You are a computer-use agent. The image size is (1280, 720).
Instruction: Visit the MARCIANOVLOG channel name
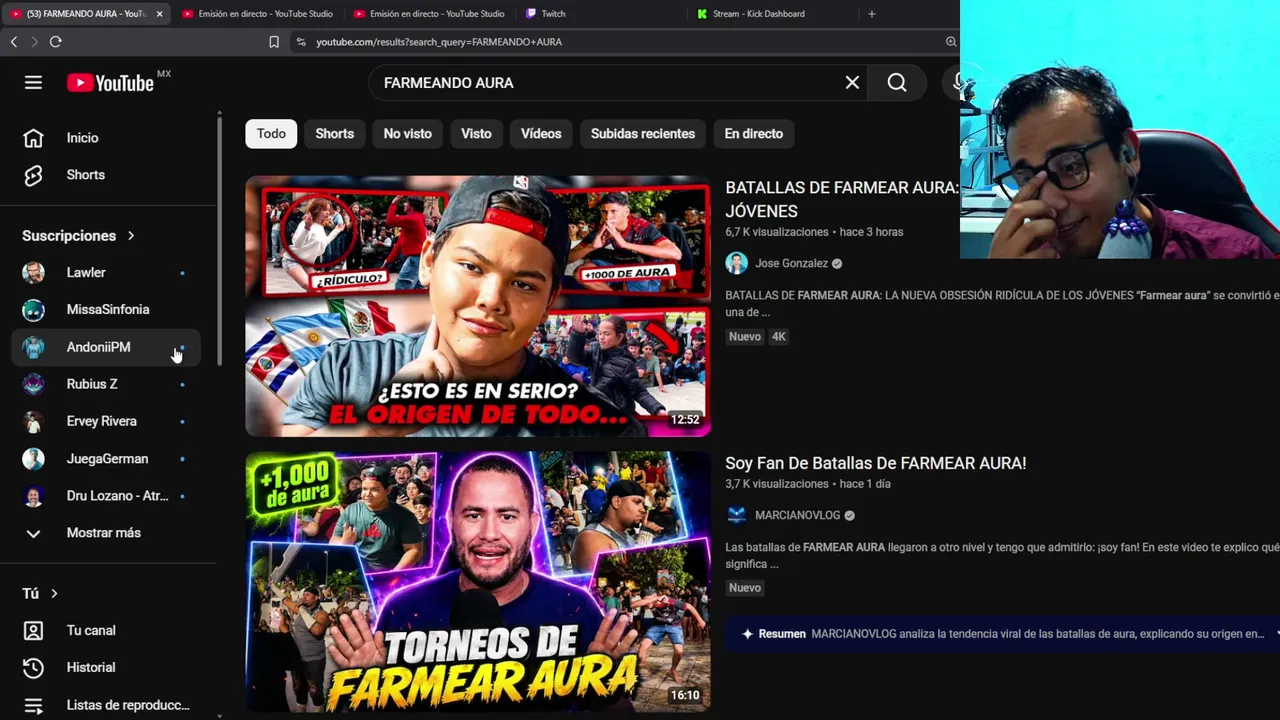click(x=797, y=516)
